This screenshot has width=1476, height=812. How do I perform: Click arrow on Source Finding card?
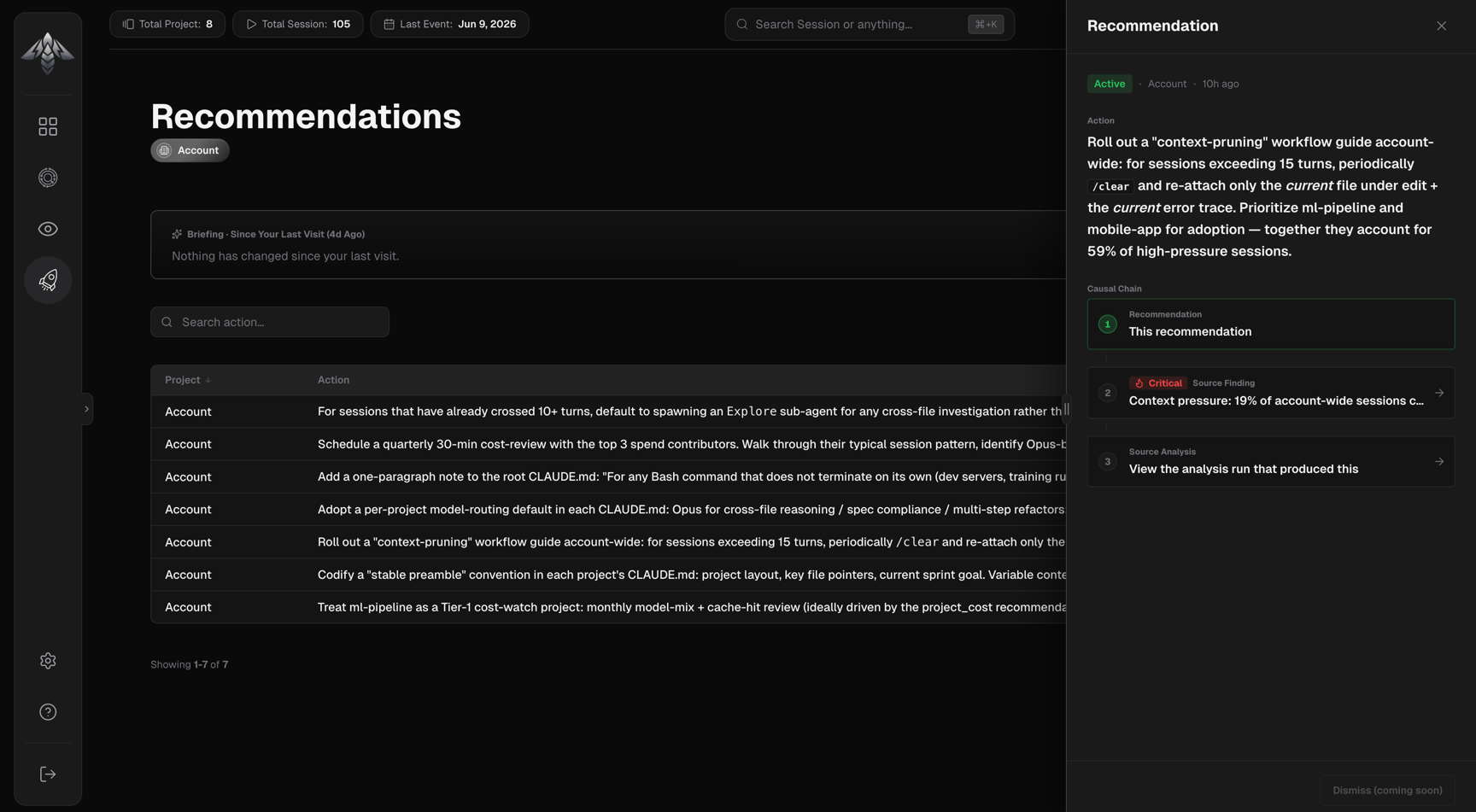(1439, 393)
